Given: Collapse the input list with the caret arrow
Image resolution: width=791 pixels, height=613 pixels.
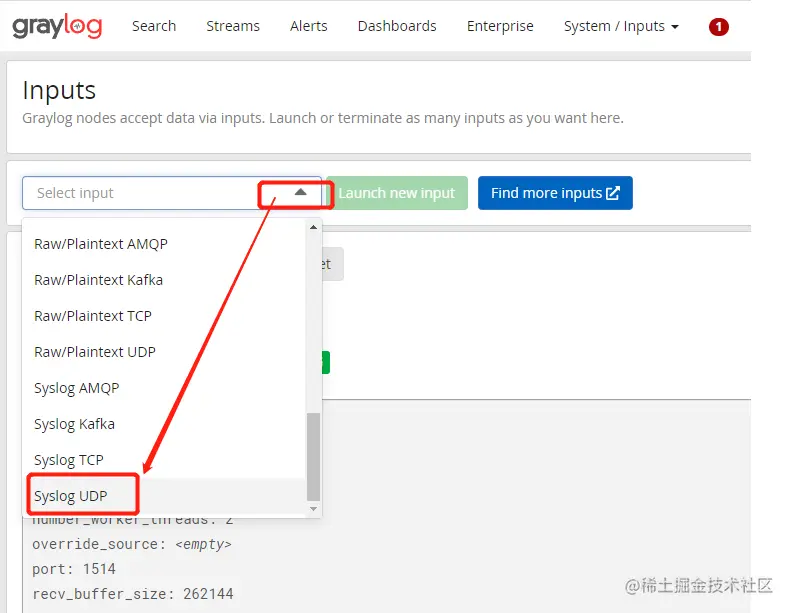Looking at the screenshot, I should point(301,192).
